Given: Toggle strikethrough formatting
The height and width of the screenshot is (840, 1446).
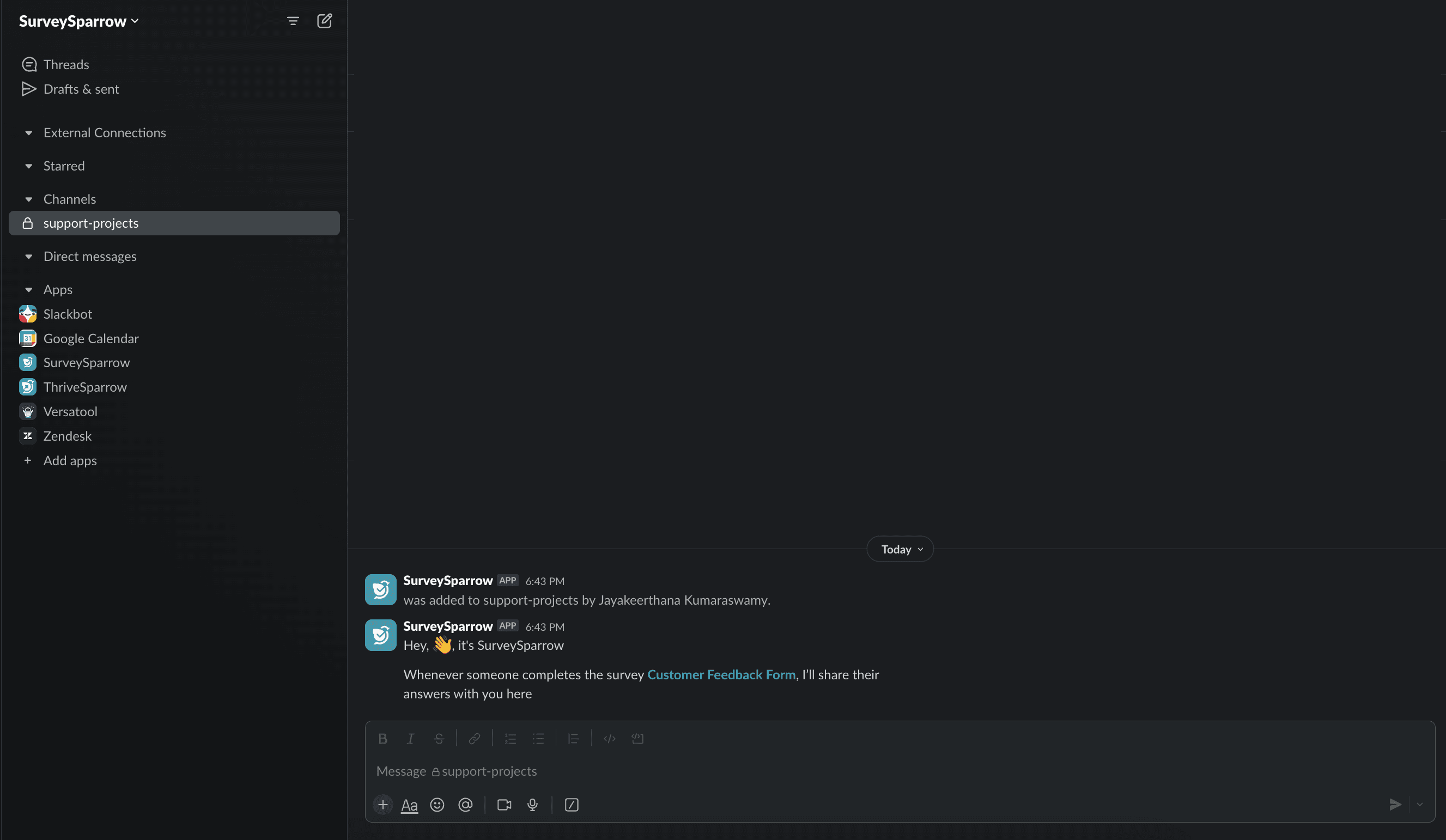Looking at the screenshot, I should pyautogui.click(x=439, y=739).
